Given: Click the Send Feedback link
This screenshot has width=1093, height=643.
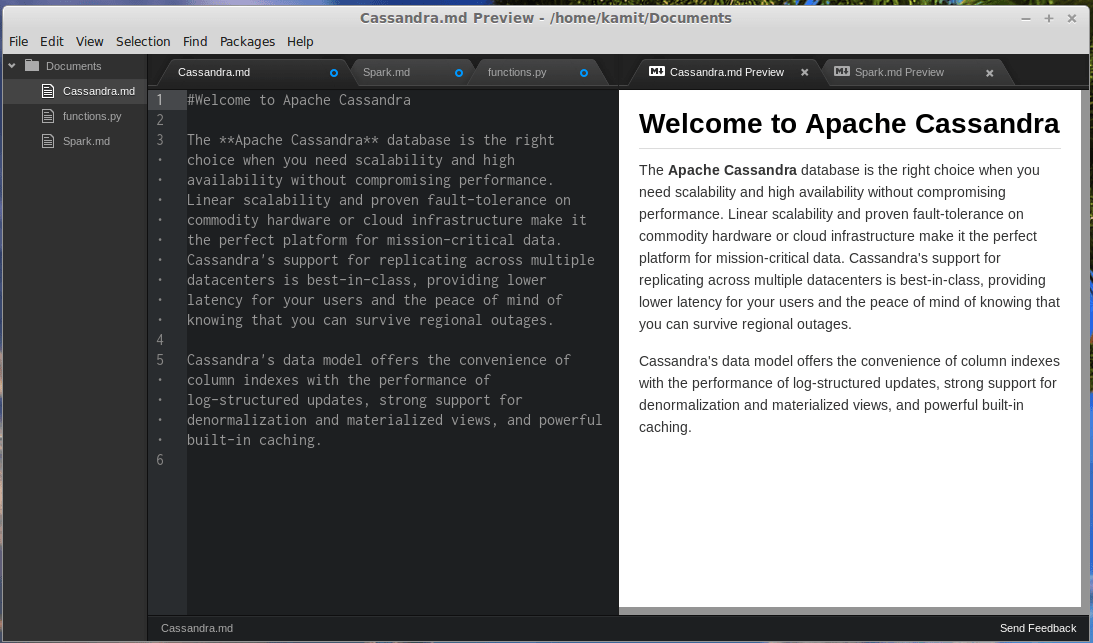Looking at the screenshot, I should pyautogui.click(x=1037, y=627).
